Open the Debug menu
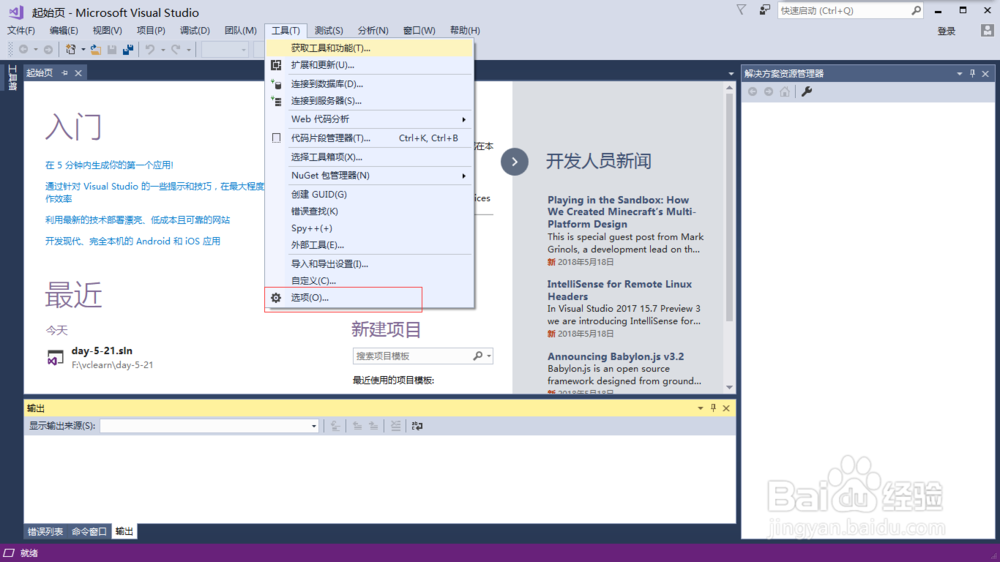 195,31
